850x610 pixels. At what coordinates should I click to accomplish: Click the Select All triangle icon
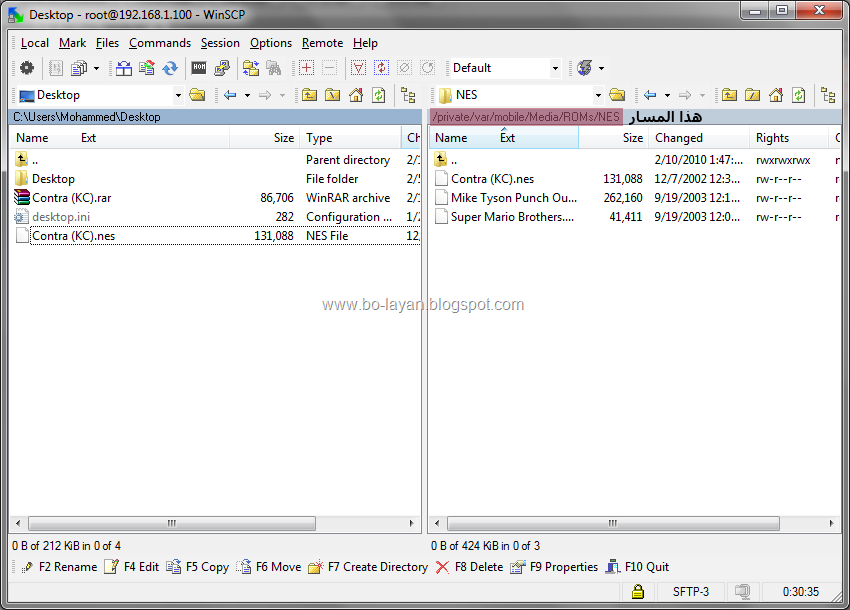(358, 68)
